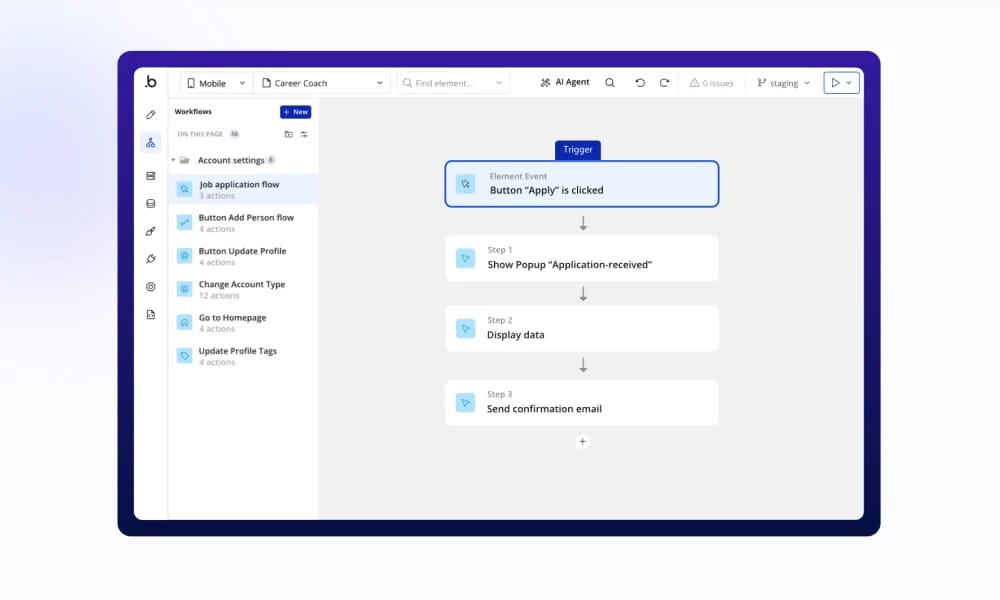Open the Logs document icon in sidebar

pos(151,314)
